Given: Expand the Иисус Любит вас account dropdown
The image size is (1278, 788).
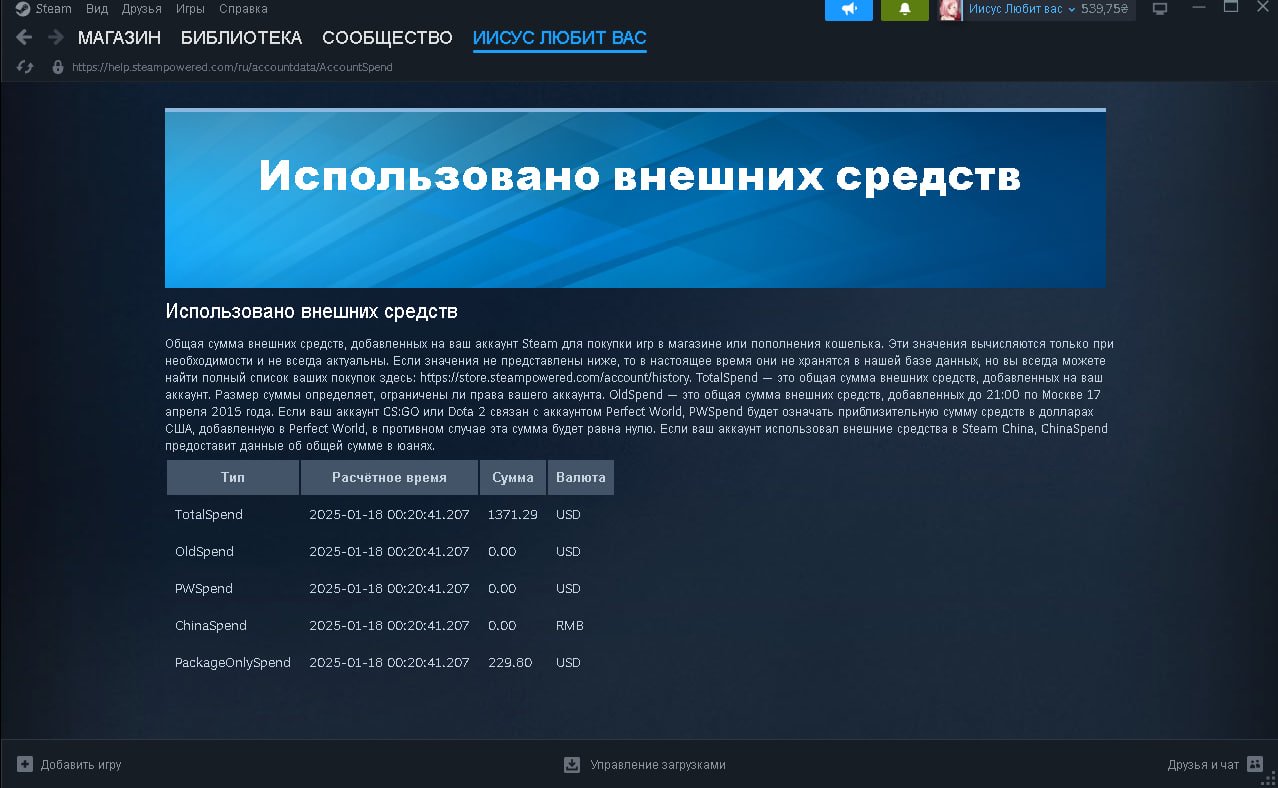Looking at the screenshot, I should pyautogui.click(x=1071, y=9).
